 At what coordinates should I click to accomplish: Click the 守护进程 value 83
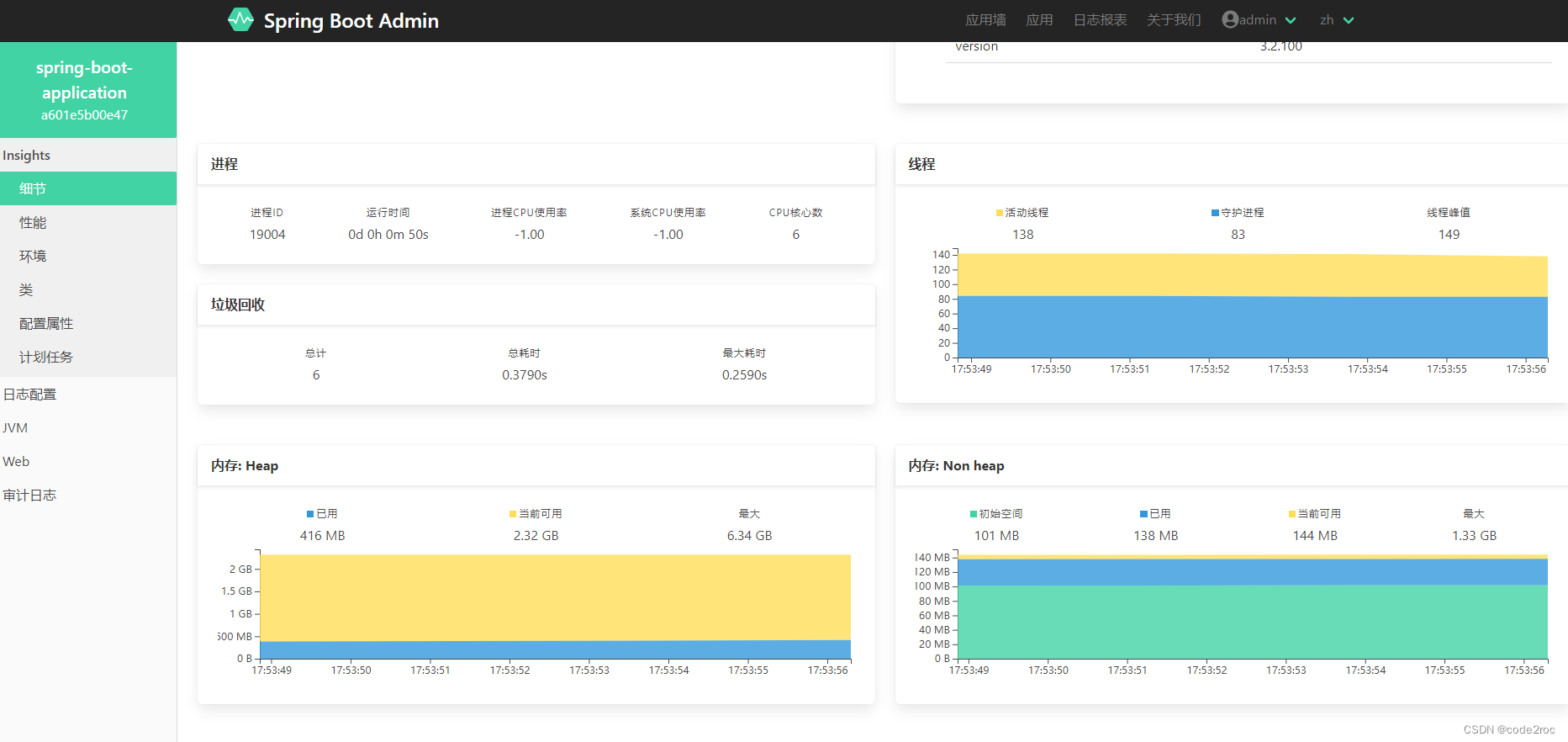[1238, 235]
